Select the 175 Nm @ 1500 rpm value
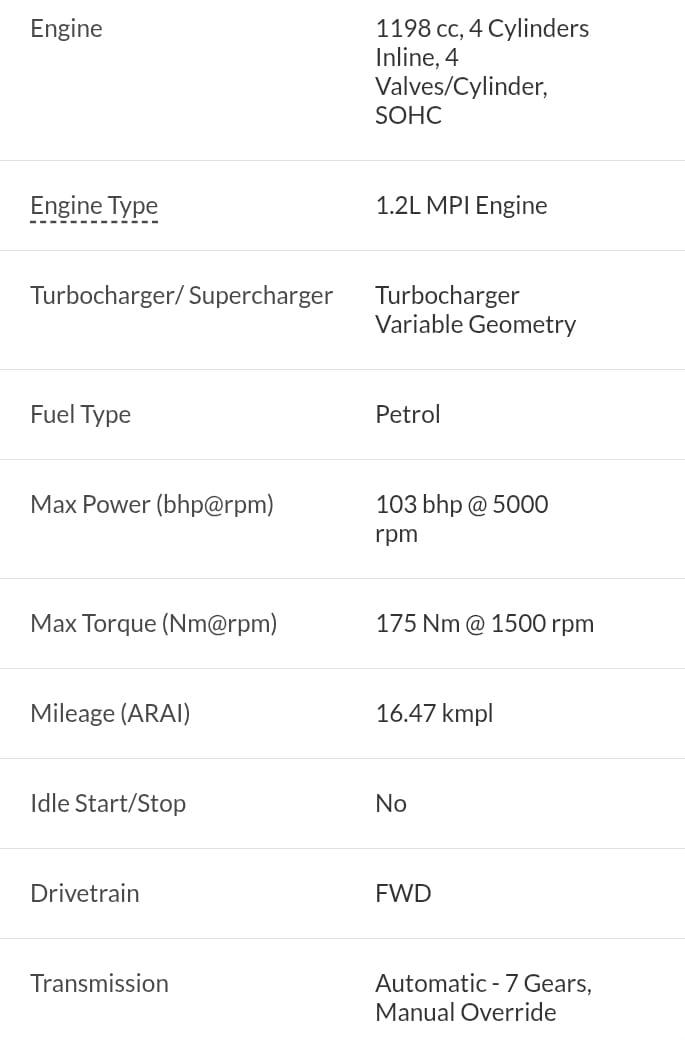The image size is (685, 1040). click(x=484, y=624)
